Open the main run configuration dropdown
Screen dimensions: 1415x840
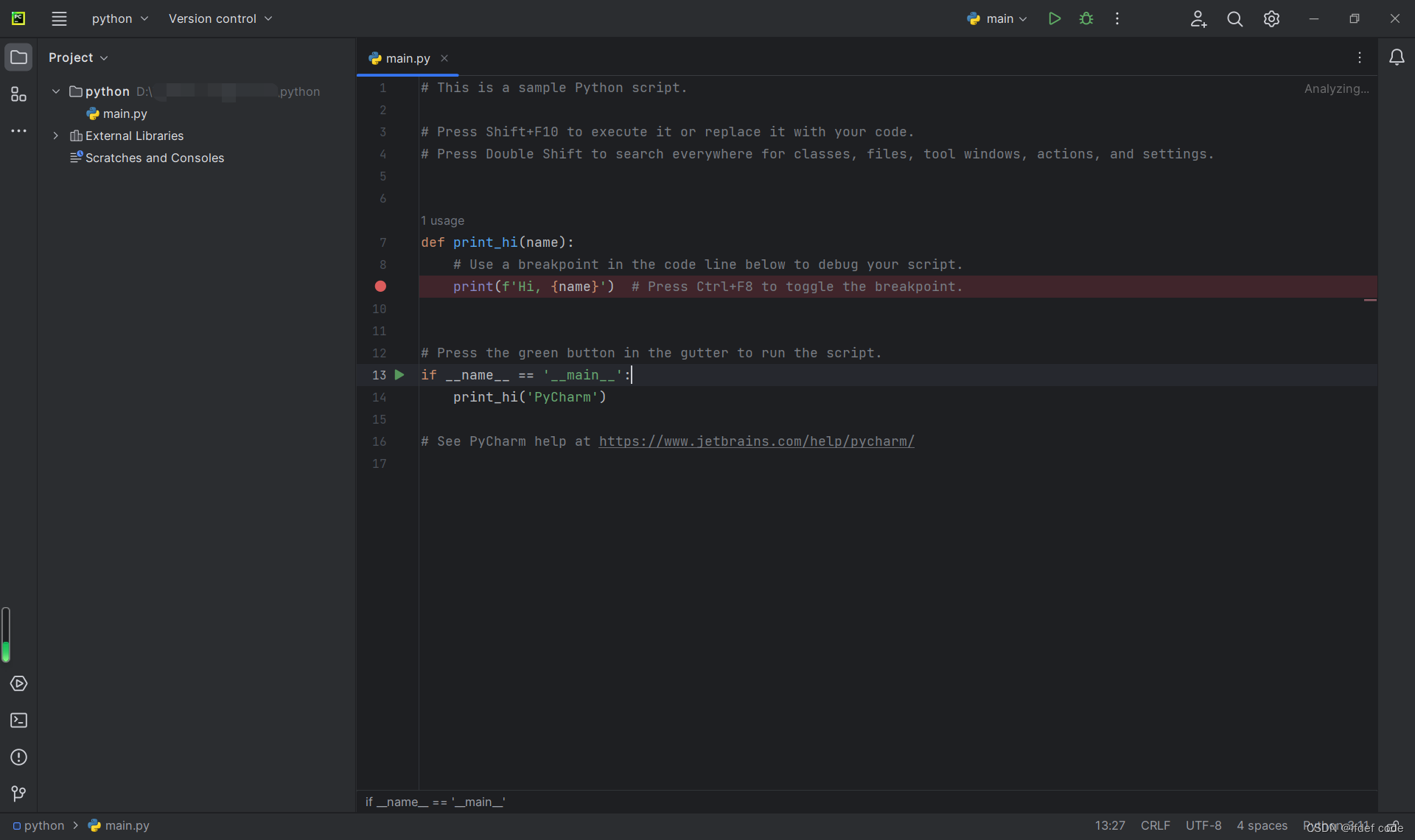(x=996, y=18)
